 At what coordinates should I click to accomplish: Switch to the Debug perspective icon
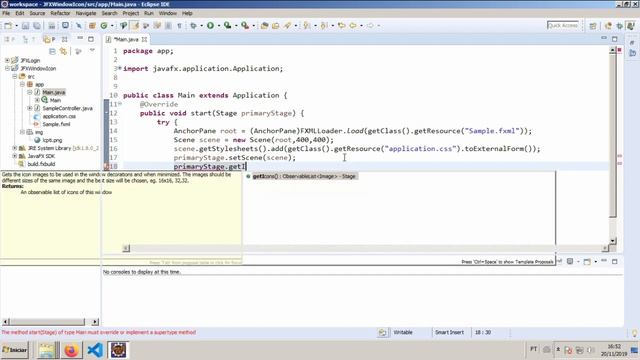coord(620,26)
